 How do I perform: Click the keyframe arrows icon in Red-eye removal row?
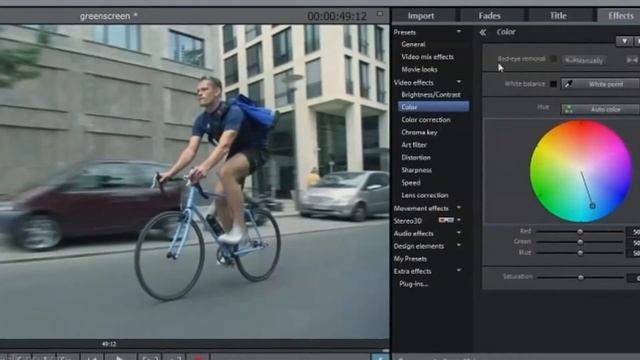(x=632, y=60)
